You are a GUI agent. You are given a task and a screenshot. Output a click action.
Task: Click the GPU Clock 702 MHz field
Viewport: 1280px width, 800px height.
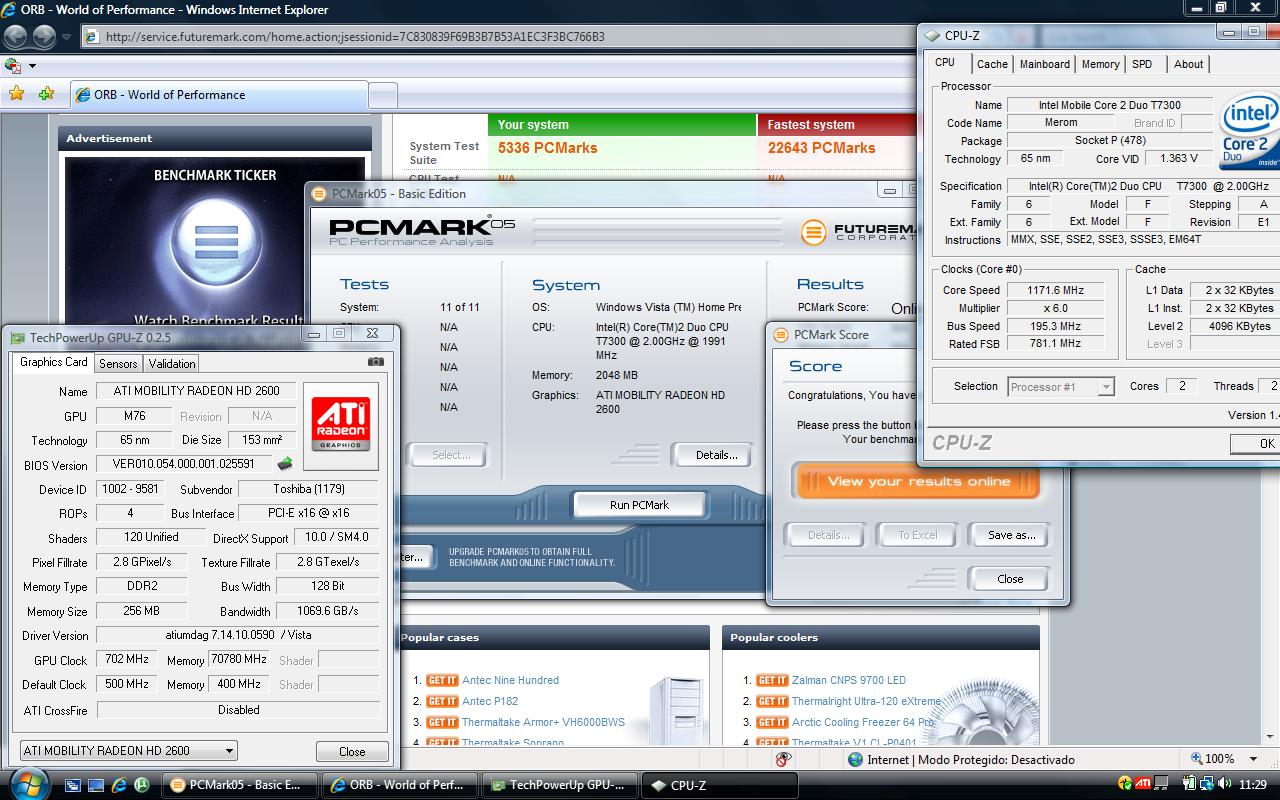(127, 660)
